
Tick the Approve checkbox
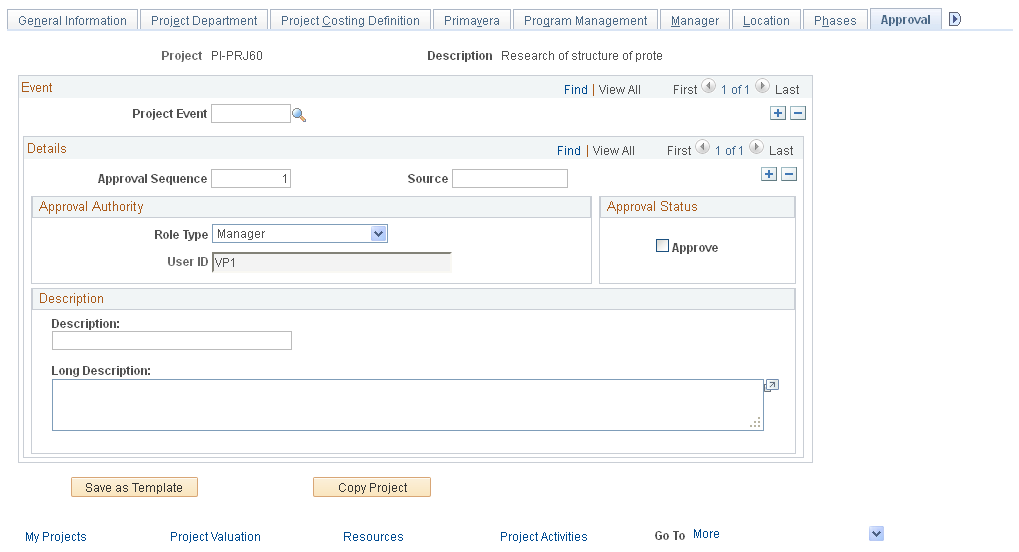coord(662,246)
